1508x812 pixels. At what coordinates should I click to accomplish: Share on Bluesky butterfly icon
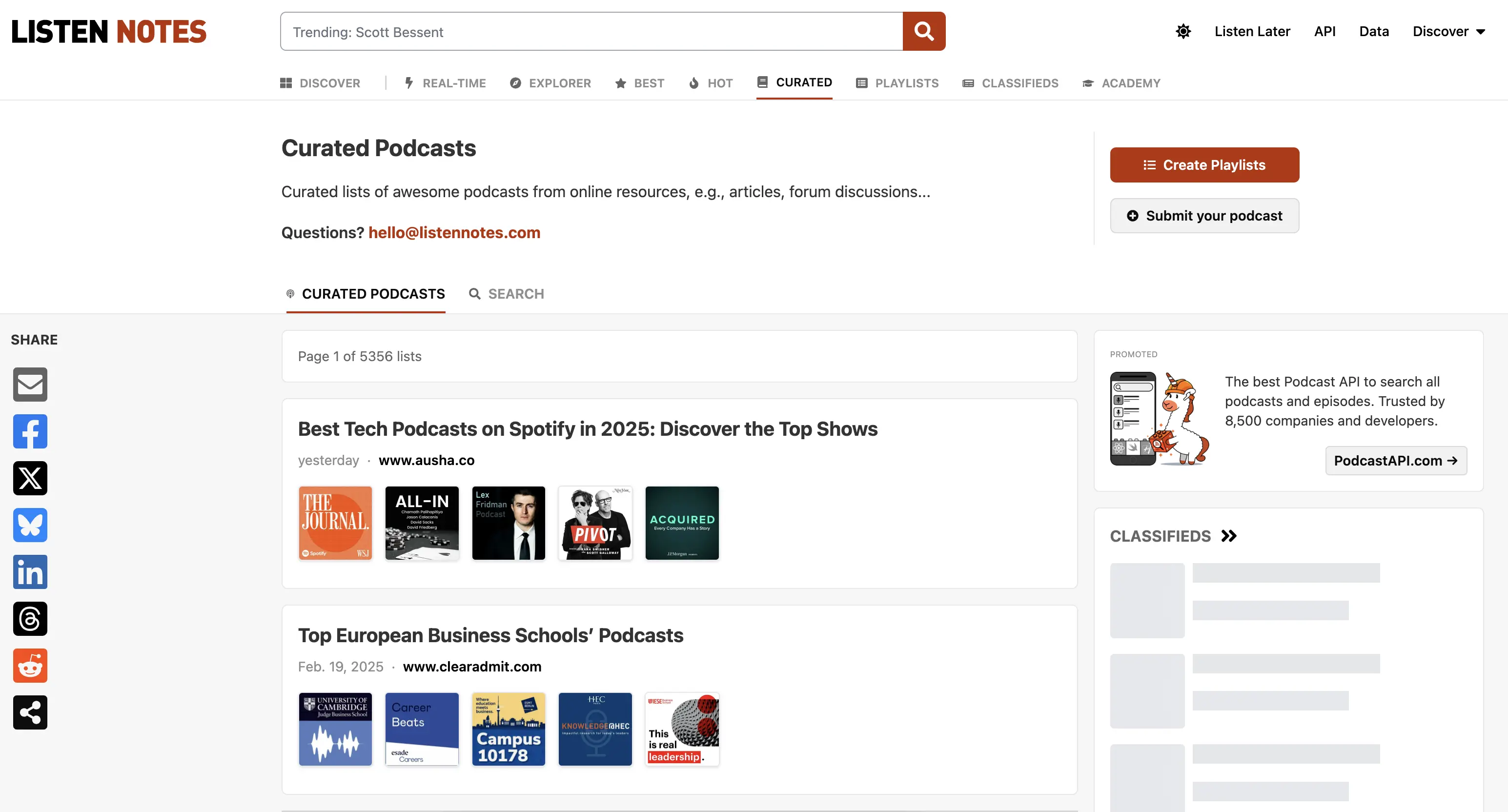tap(30, 525)
